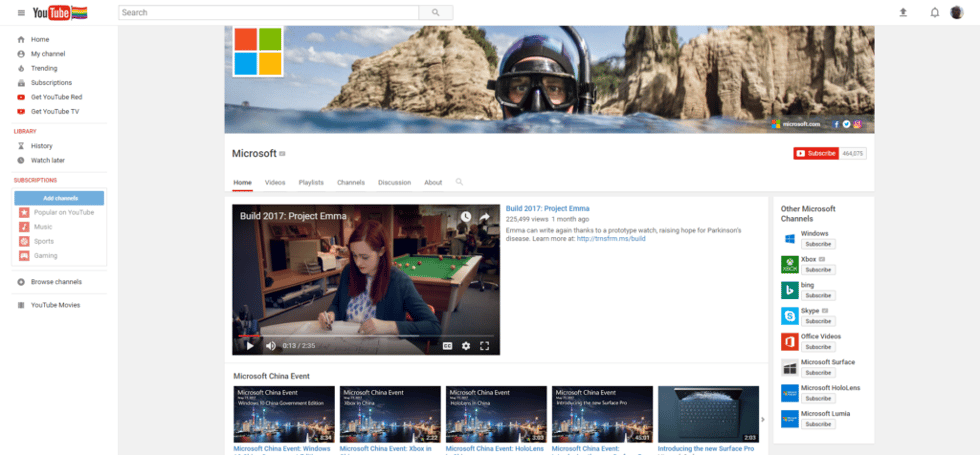Open video settings gear
The width and height of the screenshot is (980, 455).
click(465, 346)
